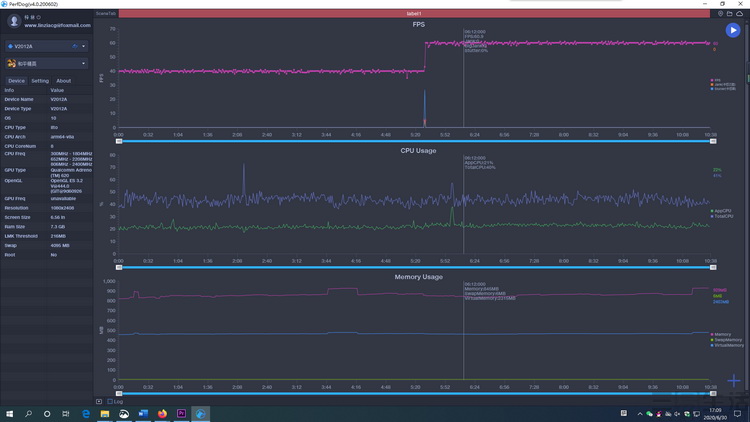The image size is (750, 422).
Task: Select the red label1 scene bar
Action: (414, 14)
